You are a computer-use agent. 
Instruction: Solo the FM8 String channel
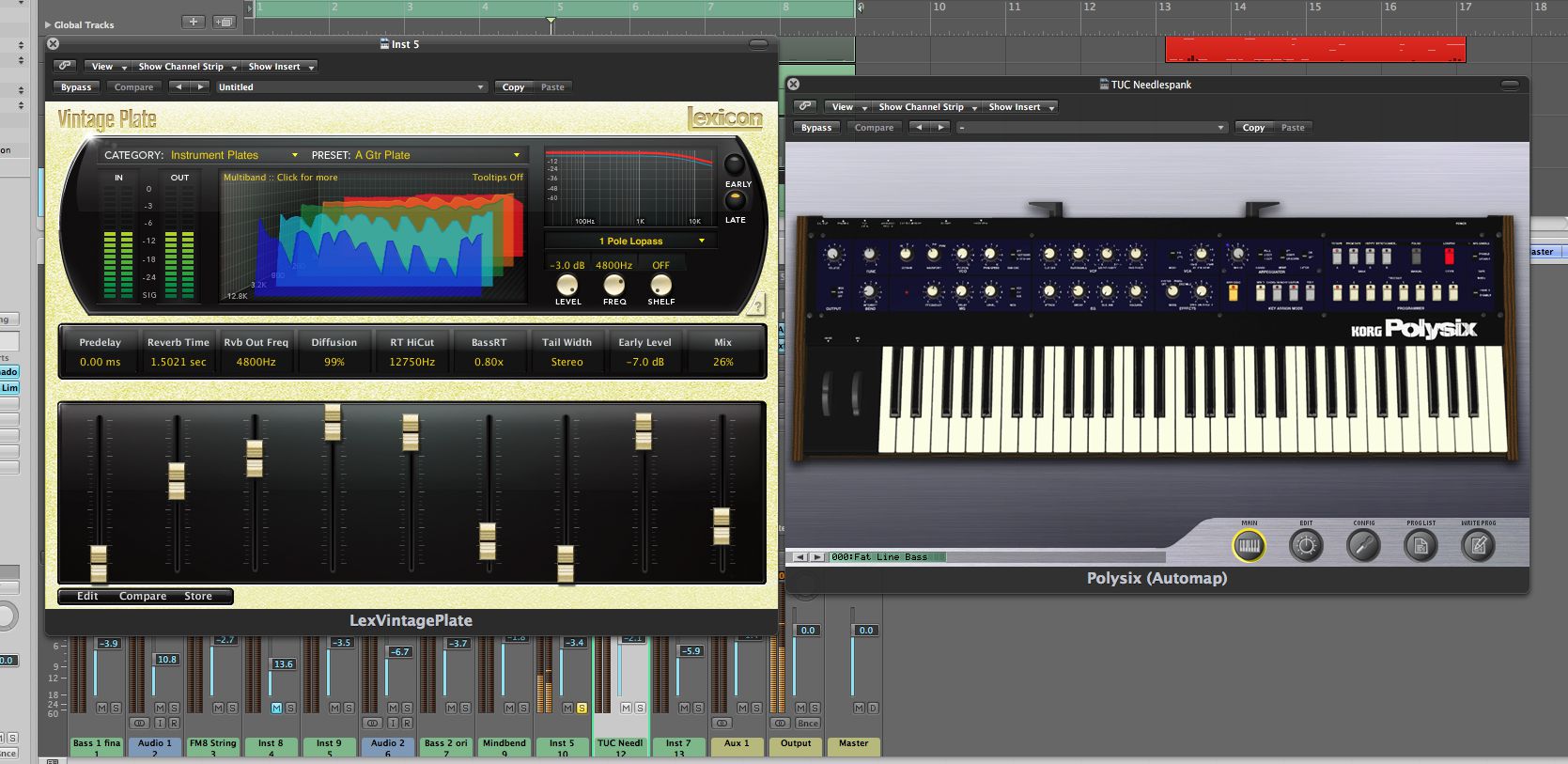pos(232,708)
